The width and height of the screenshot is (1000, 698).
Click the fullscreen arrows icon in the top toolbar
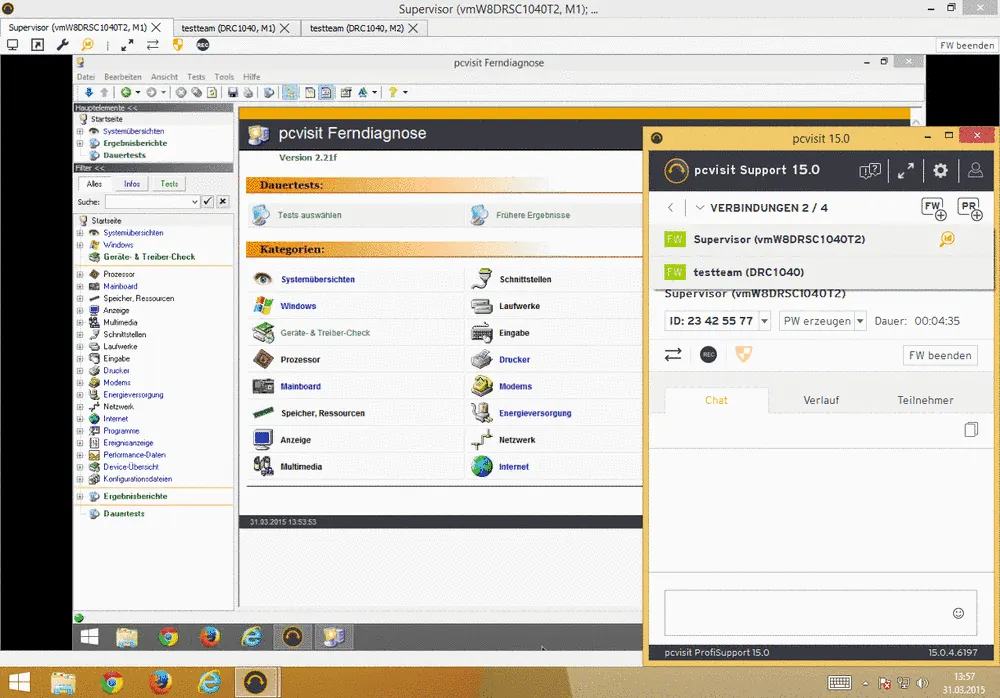[127, 45]
